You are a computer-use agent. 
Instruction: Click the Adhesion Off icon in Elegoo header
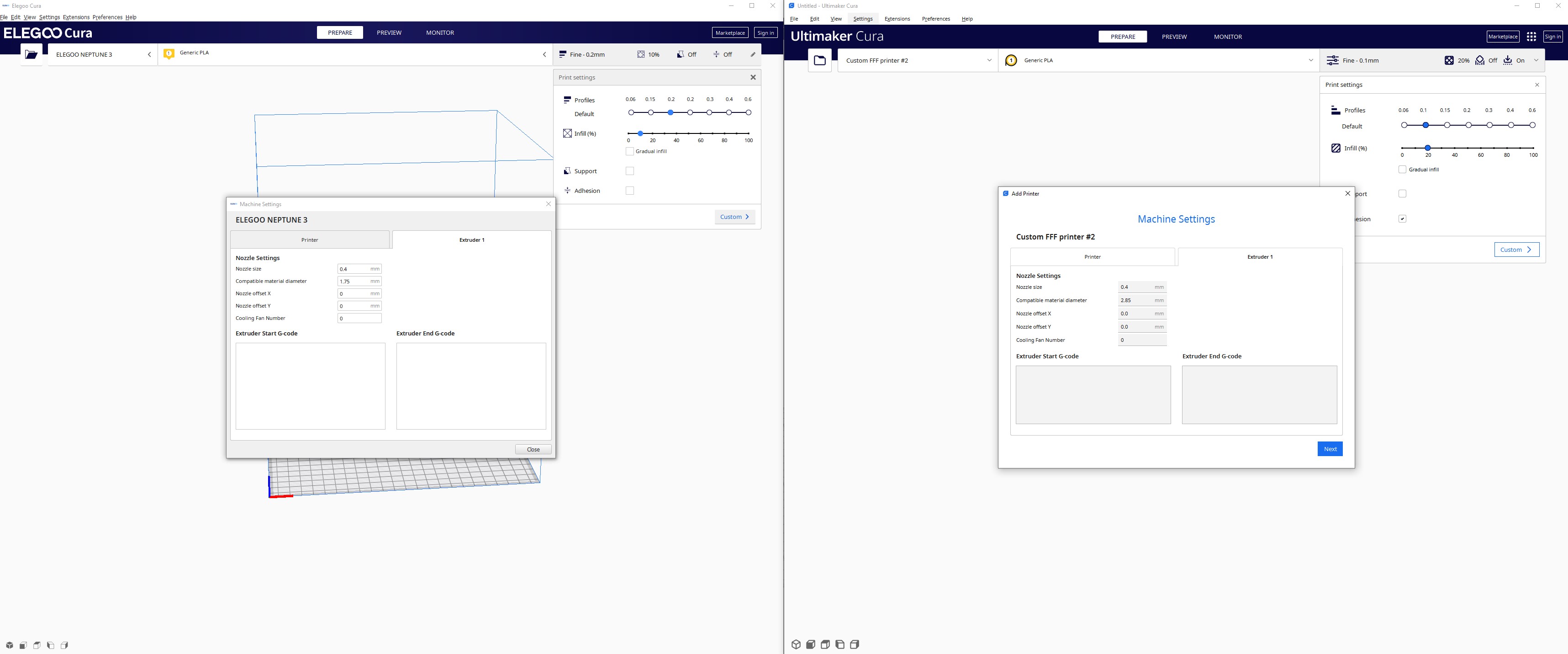(717, 54)
